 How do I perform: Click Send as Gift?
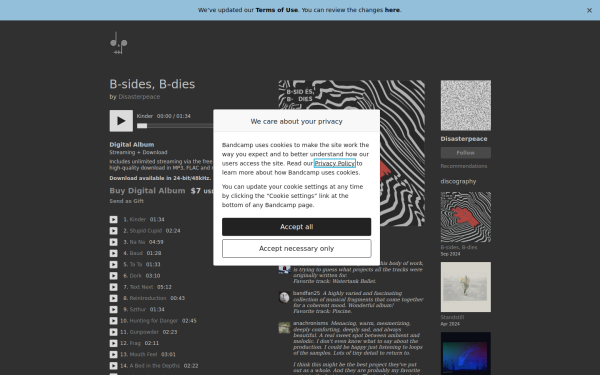tap(126, 201)
